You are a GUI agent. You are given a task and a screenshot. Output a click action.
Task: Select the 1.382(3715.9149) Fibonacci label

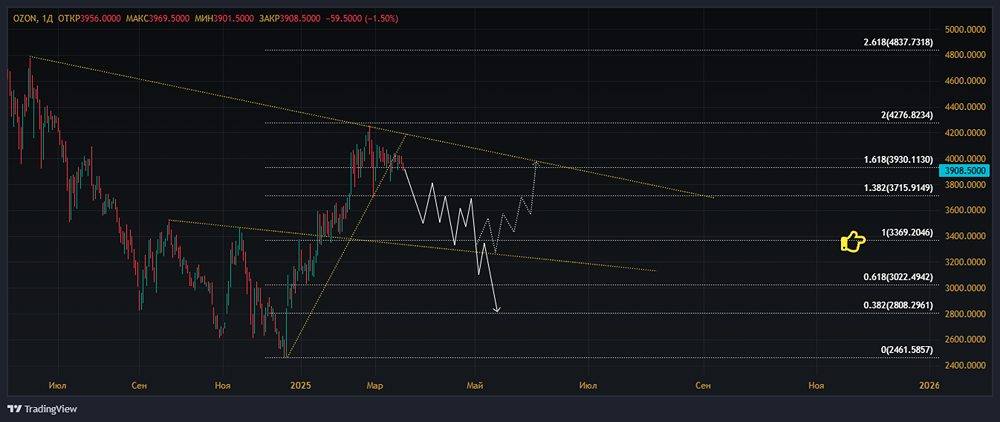point(899,187)
